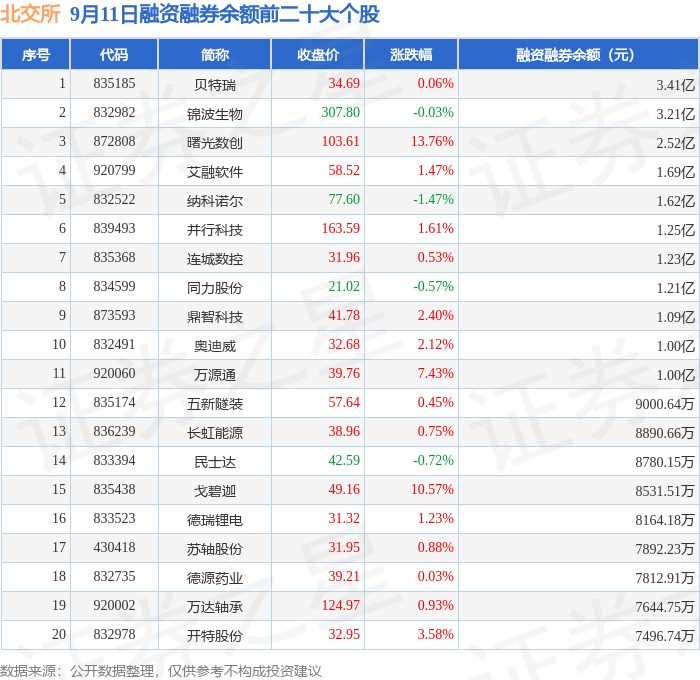
Task: Click the change value 10.57%
Action: tap(432, 489)
